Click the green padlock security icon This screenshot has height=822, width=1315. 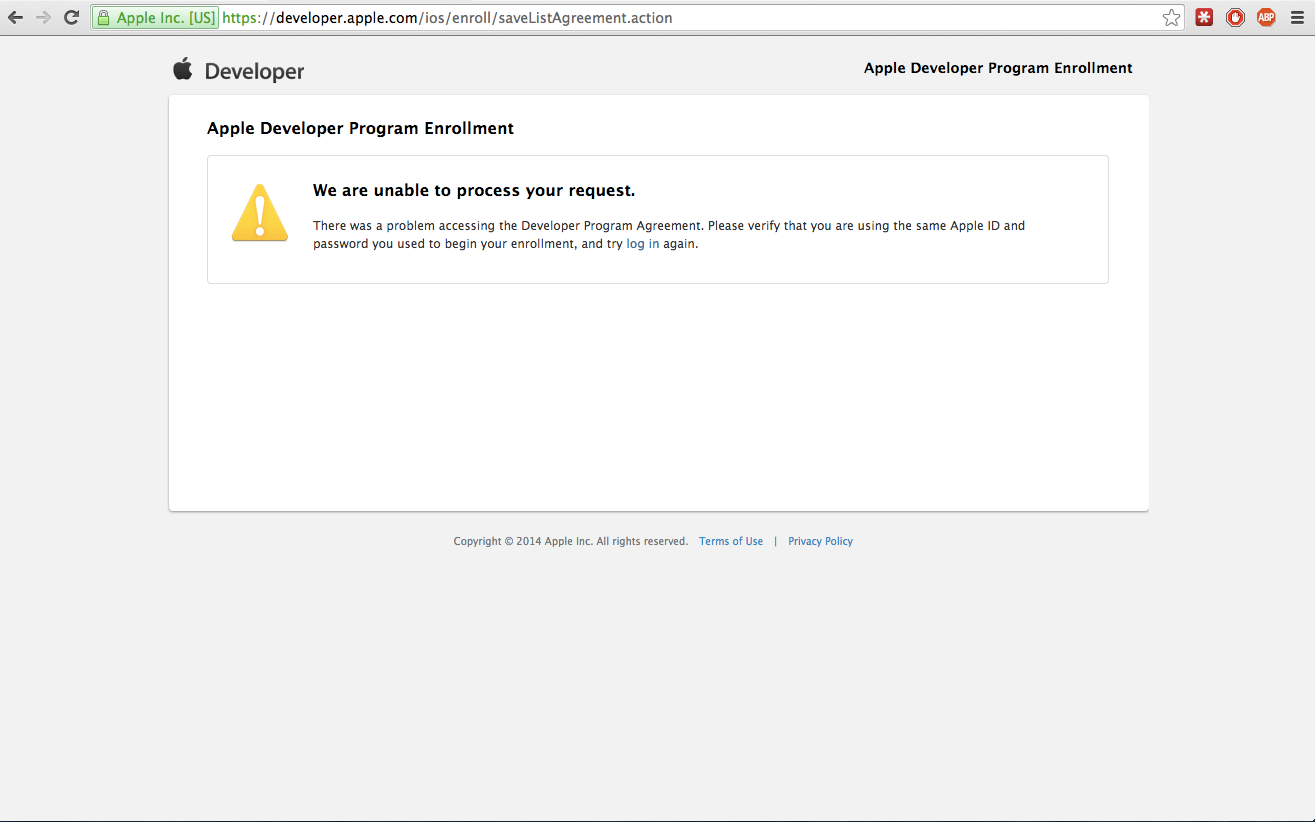click(103, 18)
